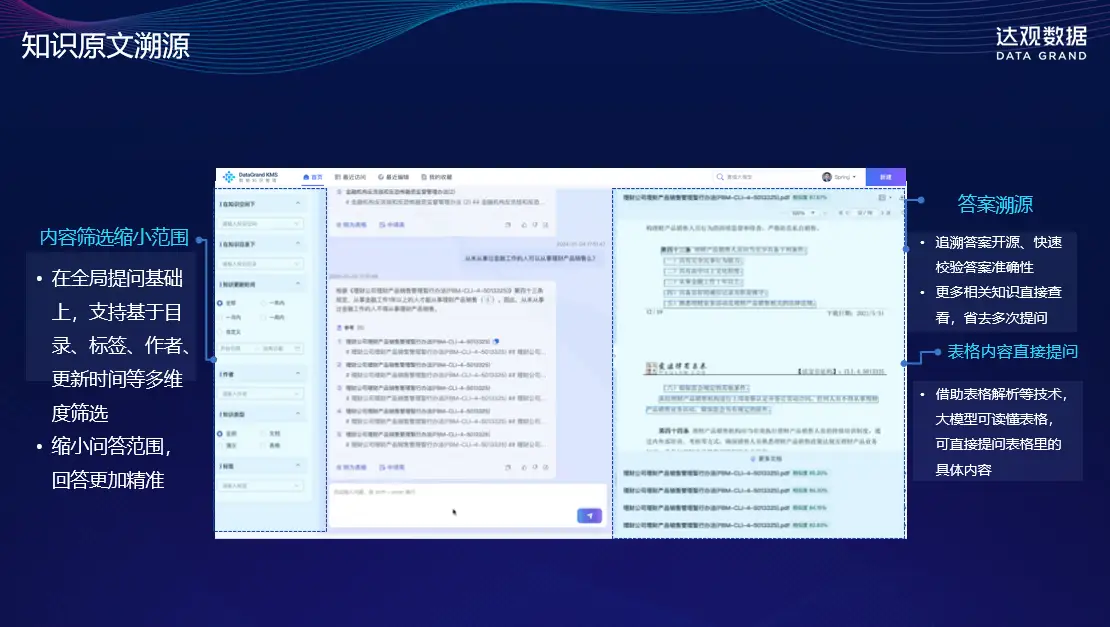This screenshot has width=1110, height=627.
Task: Select 自定义 time range radio option
Action: (221, 329)
